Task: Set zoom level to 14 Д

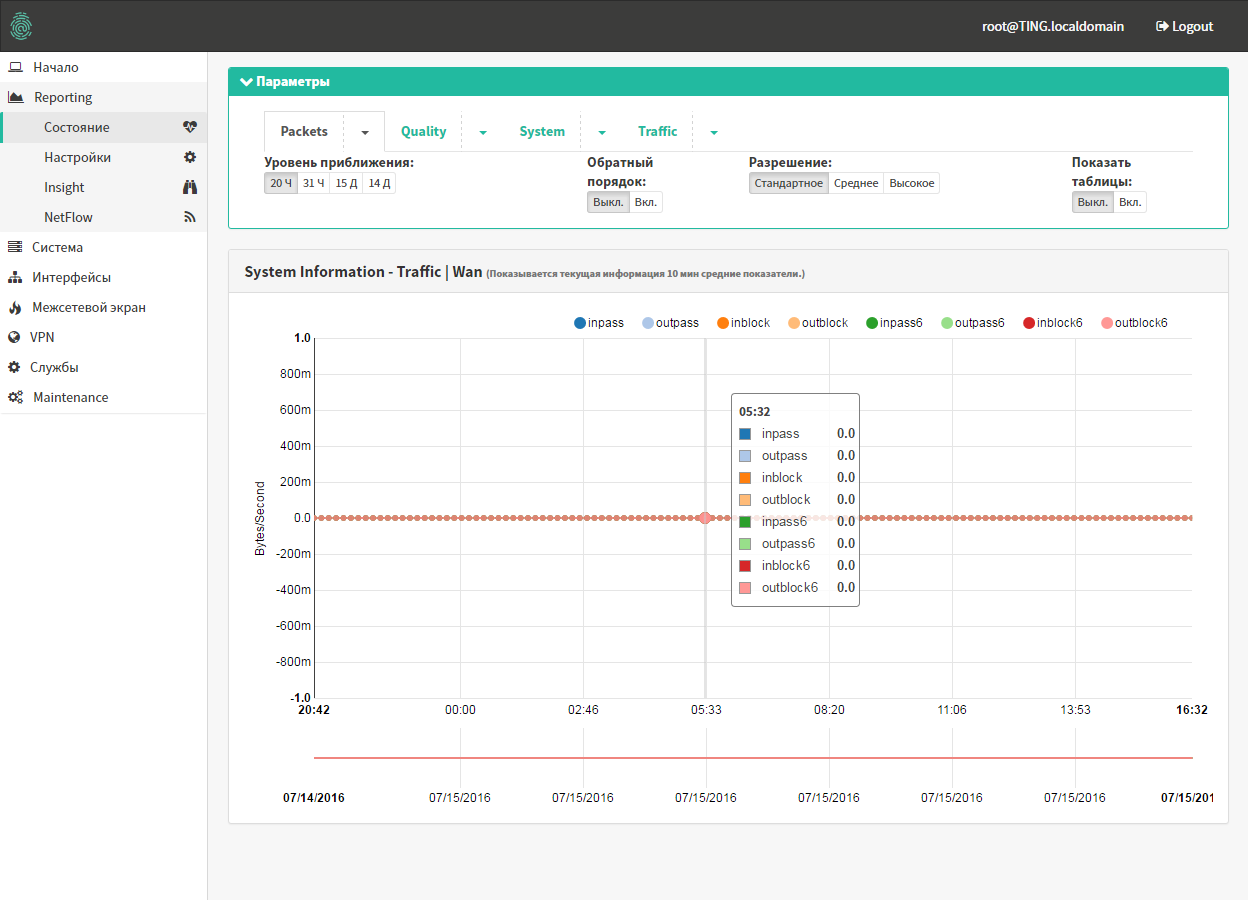Action: click(379, 183)
